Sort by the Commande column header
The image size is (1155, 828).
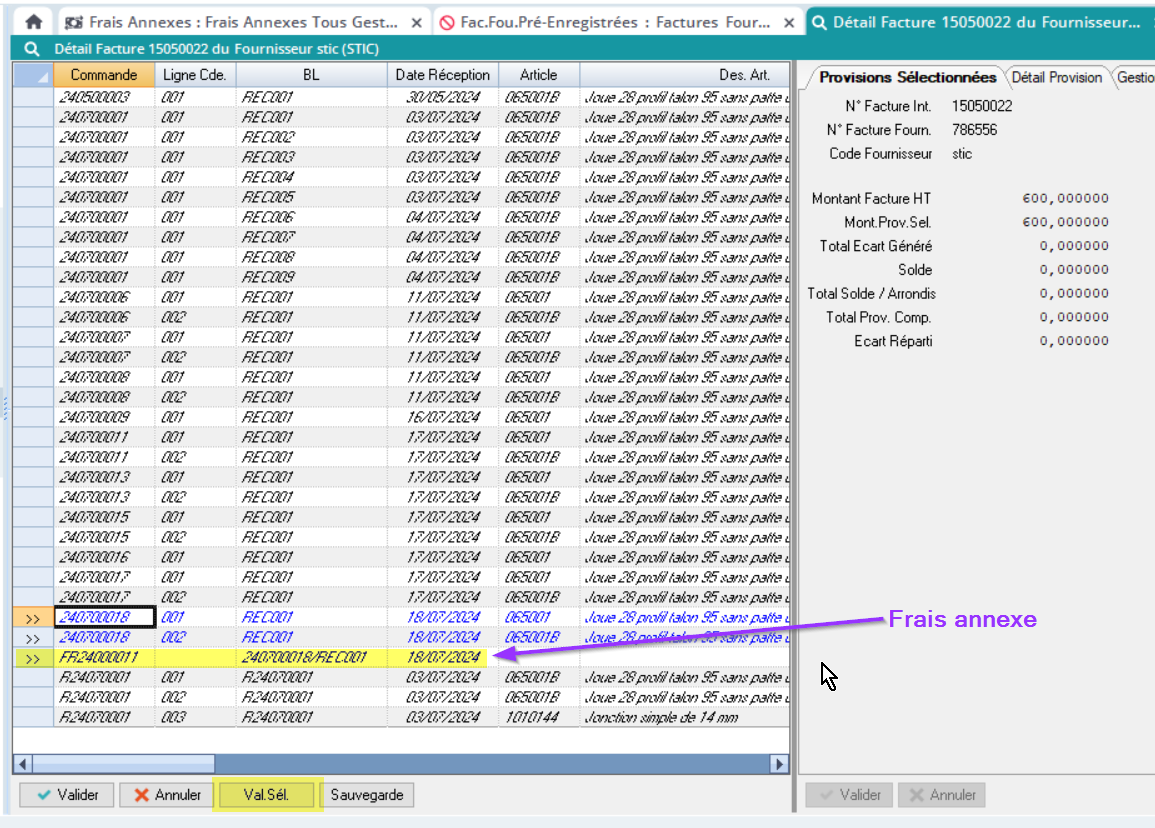coord(104,75)
